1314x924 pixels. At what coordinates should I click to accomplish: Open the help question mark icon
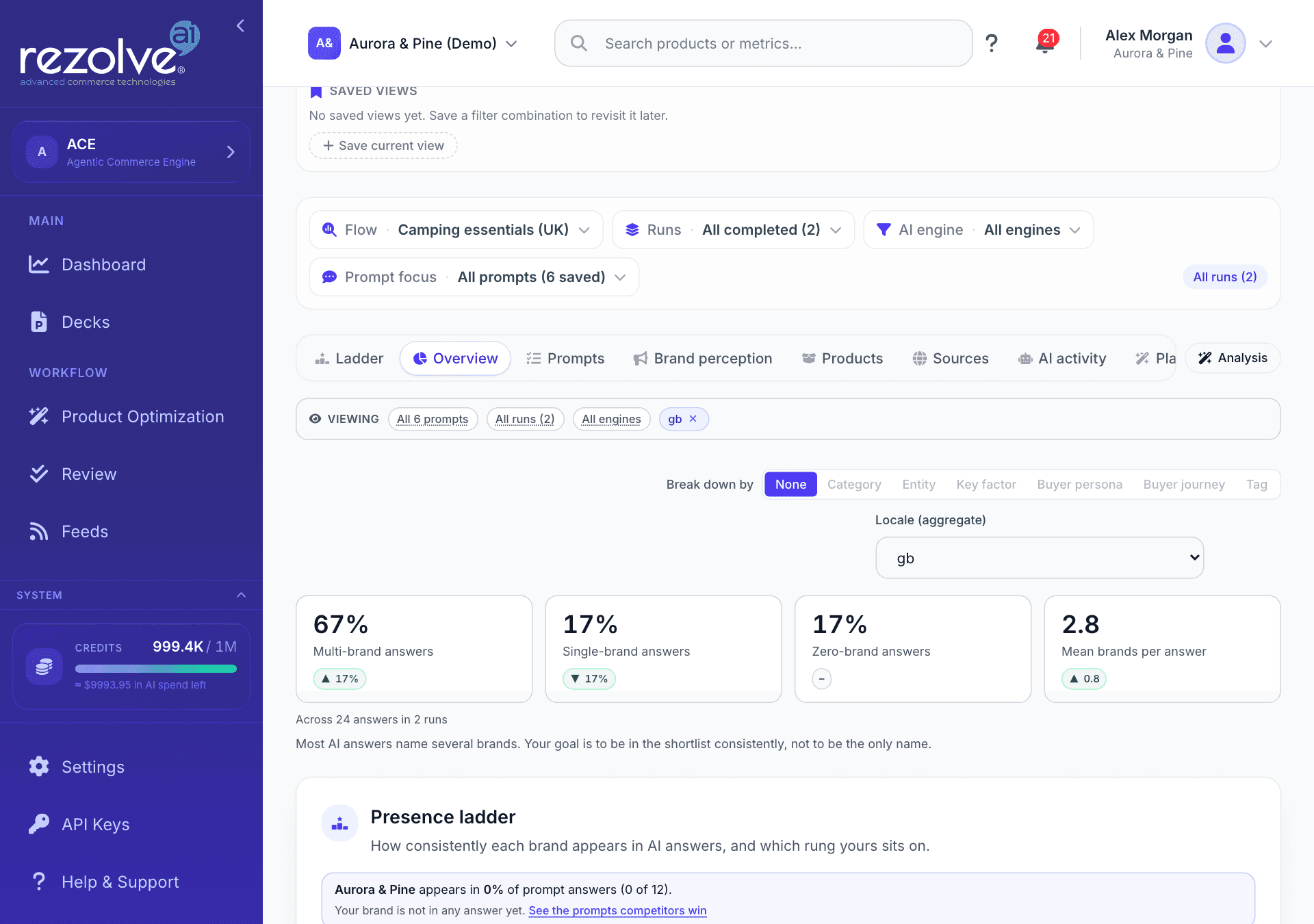pyautogui.click(x=991, y=43)
